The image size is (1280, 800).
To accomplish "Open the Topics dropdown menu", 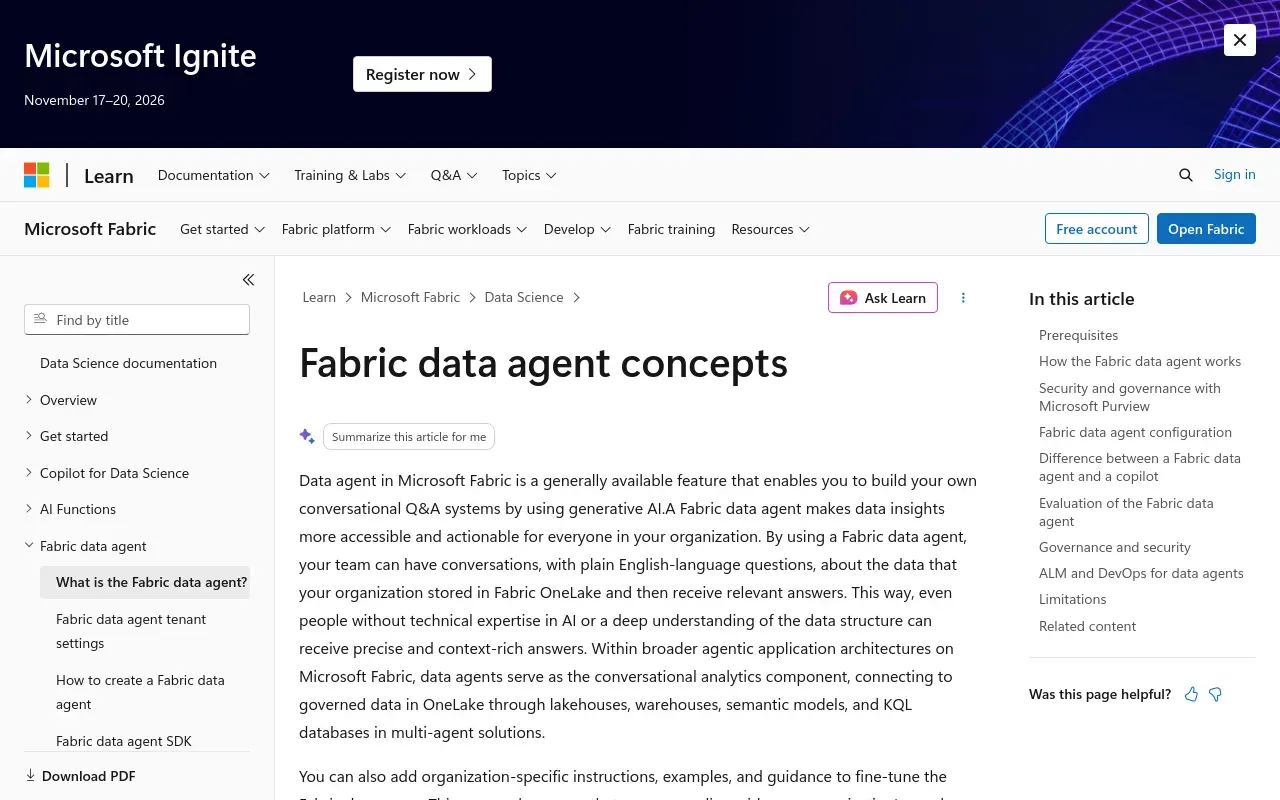I will pyautogui.click(x=529, y=175).
